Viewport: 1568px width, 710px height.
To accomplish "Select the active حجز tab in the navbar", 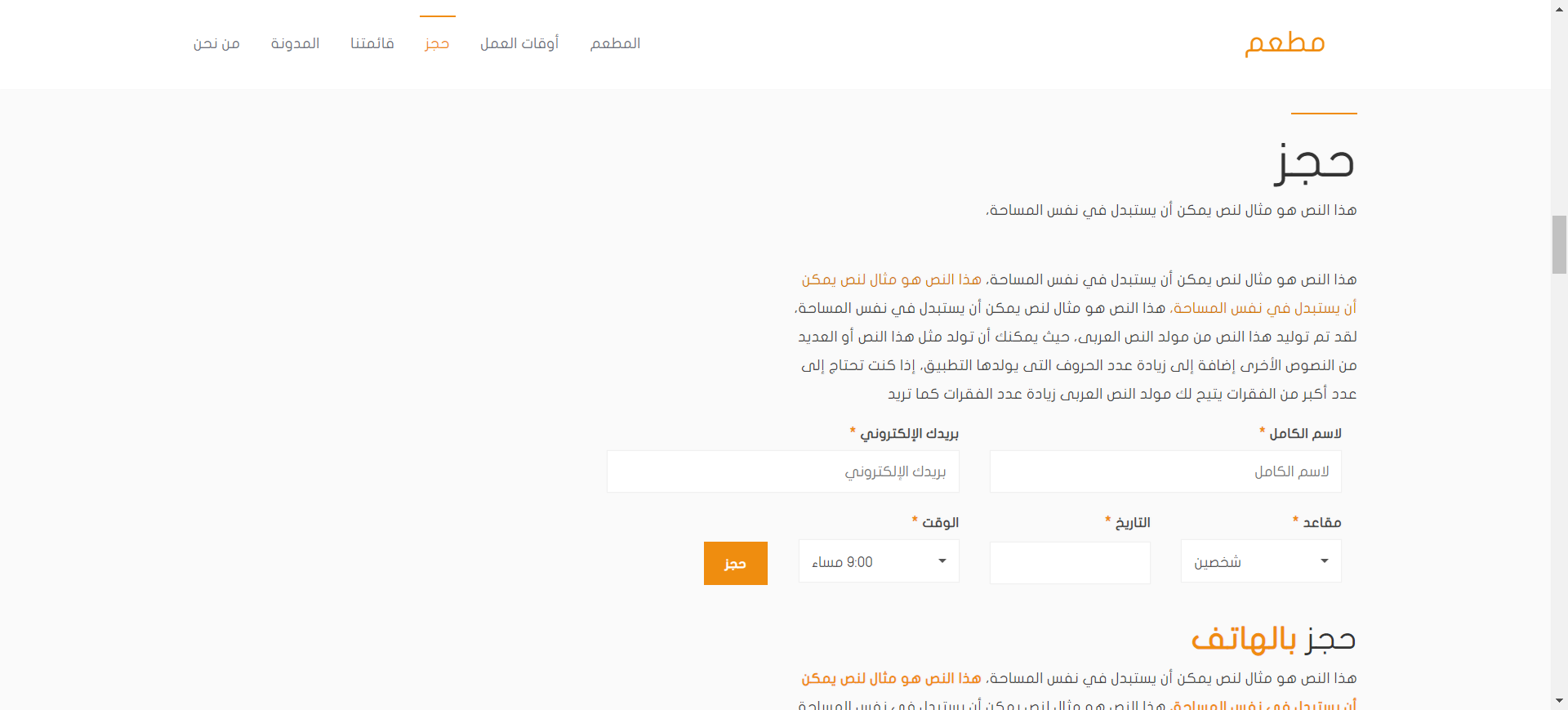I will coord(437,43).
